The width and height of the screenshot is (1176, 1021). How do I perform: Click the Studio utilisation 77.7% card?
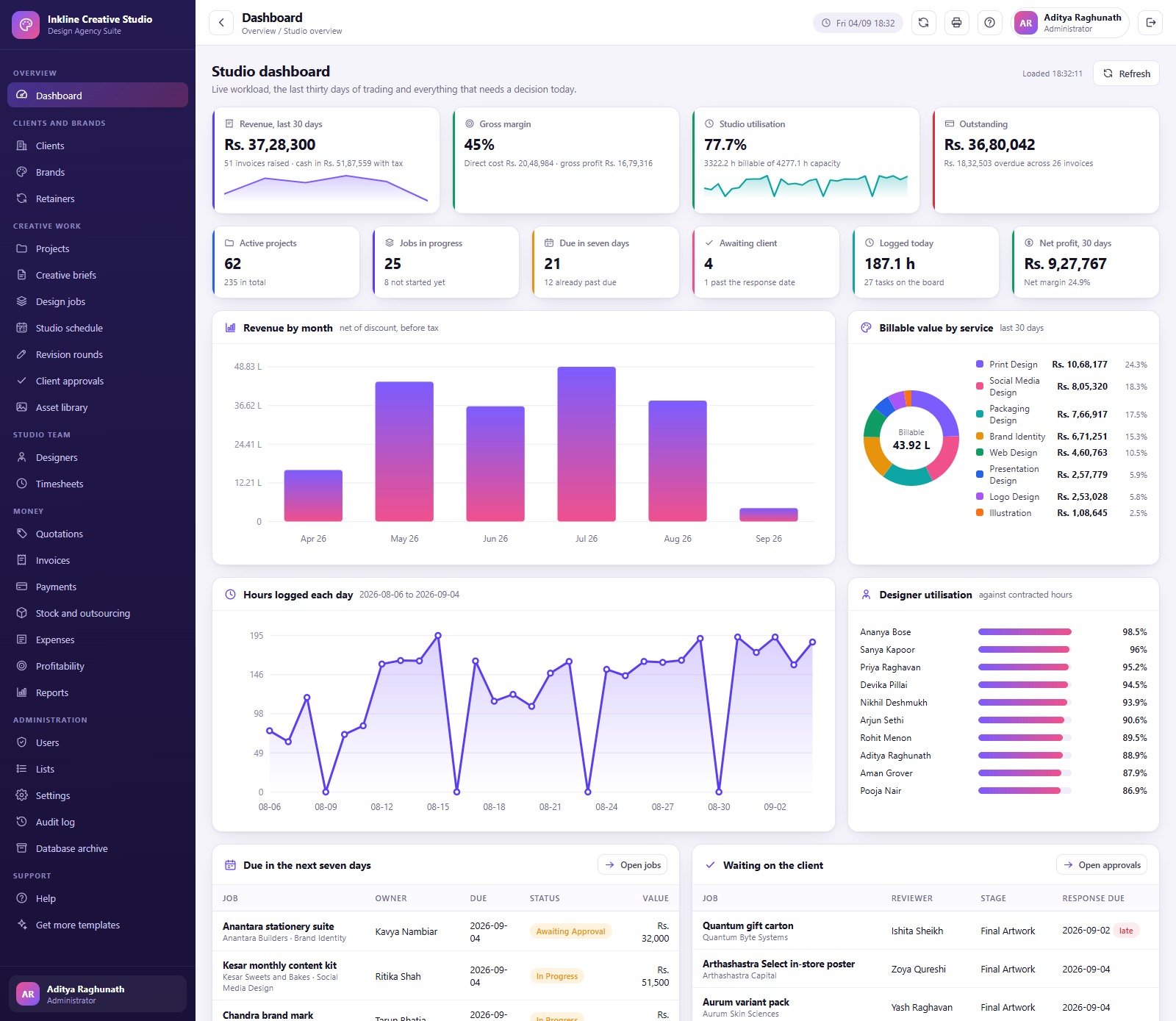(x=806, y=160)
